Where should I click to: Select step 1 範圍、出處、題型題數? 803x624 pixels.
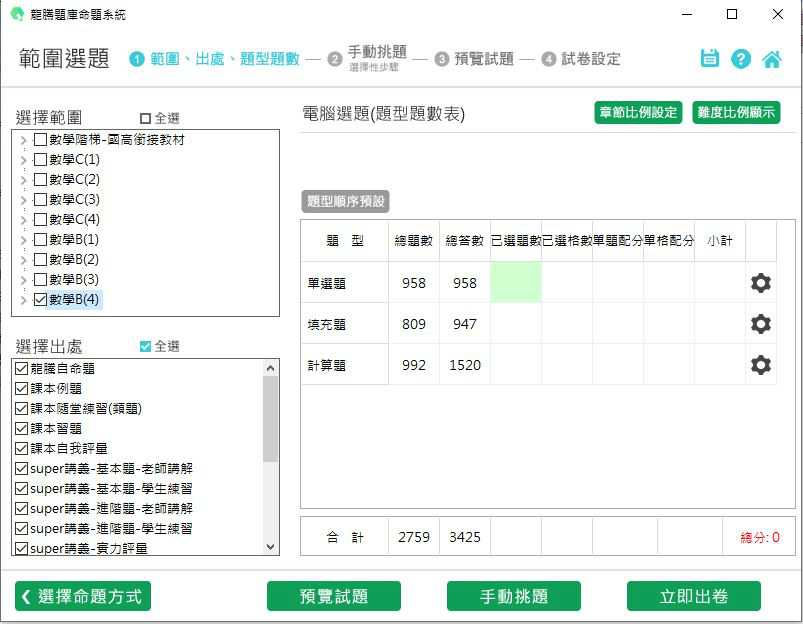point(215,59)
